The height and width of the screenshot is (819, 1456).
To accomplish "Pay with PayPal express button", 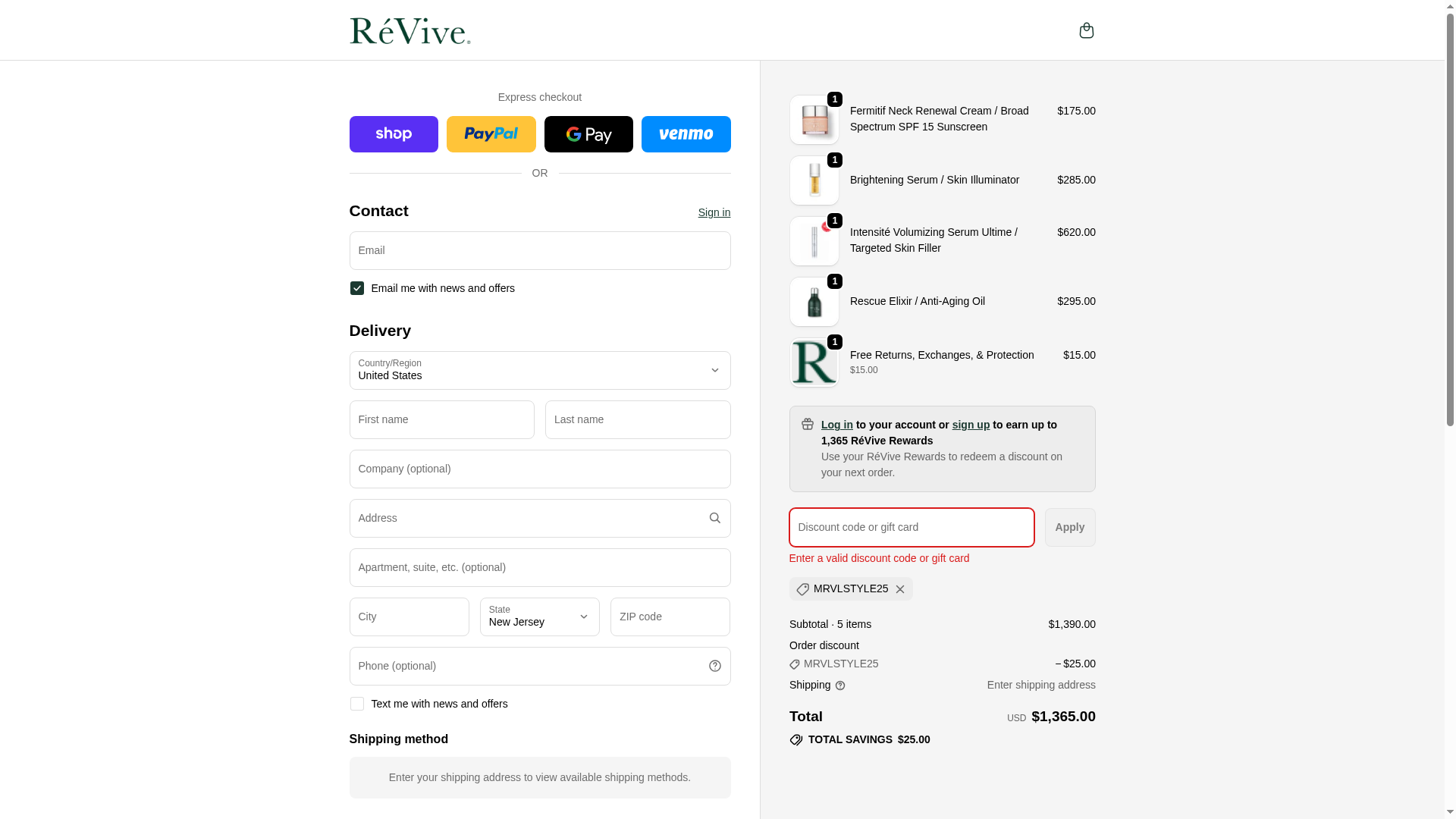I will pos(491,134).
